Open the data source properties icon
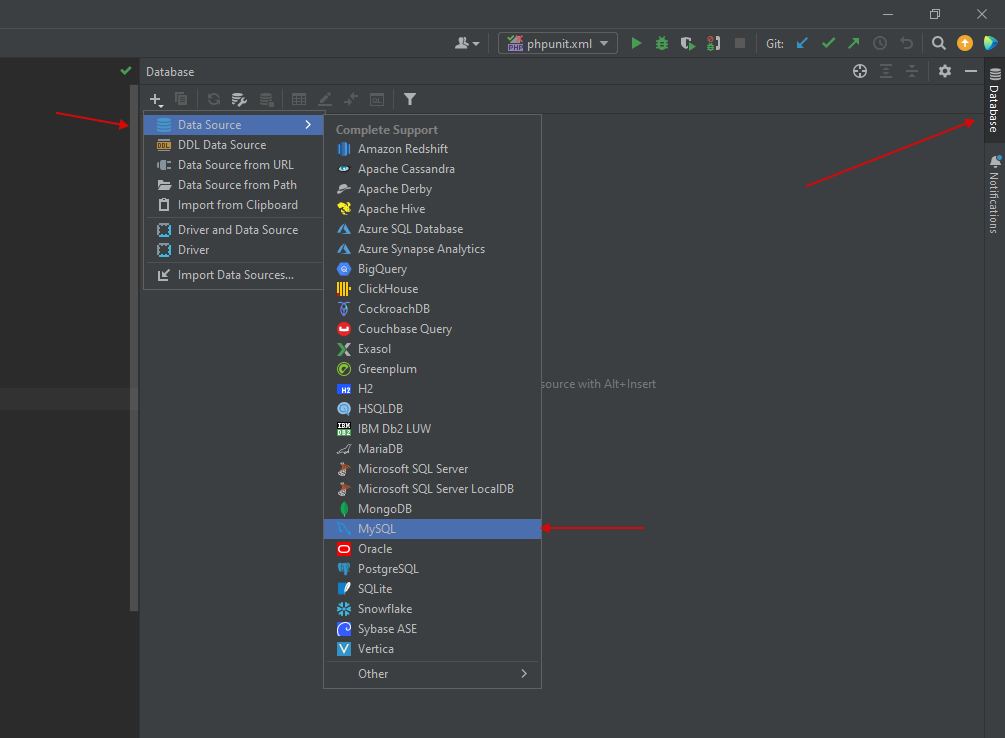The width and height of the screenshot is (1005, 738). click(239, 99)
